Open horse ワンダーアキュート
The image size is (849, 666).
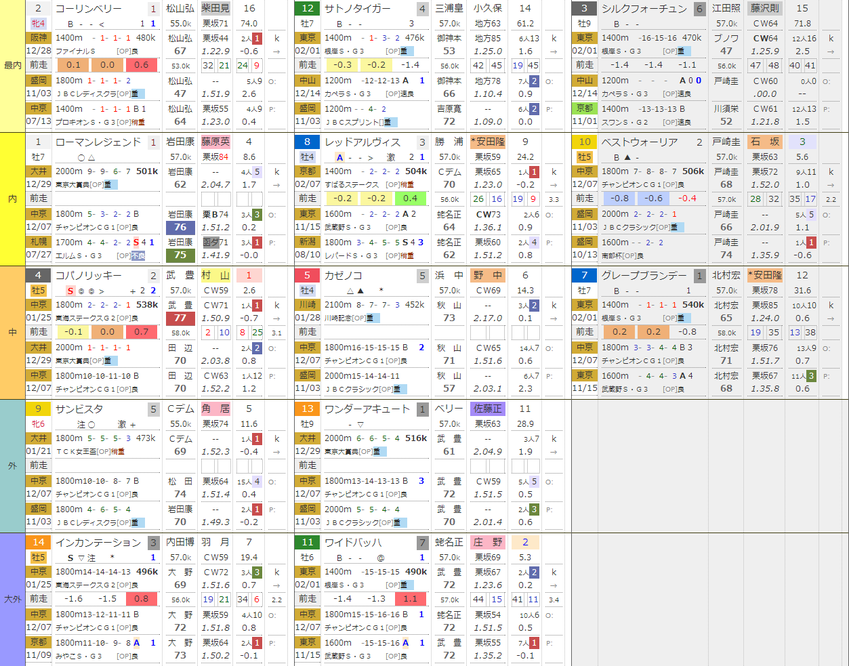[367, 409]
